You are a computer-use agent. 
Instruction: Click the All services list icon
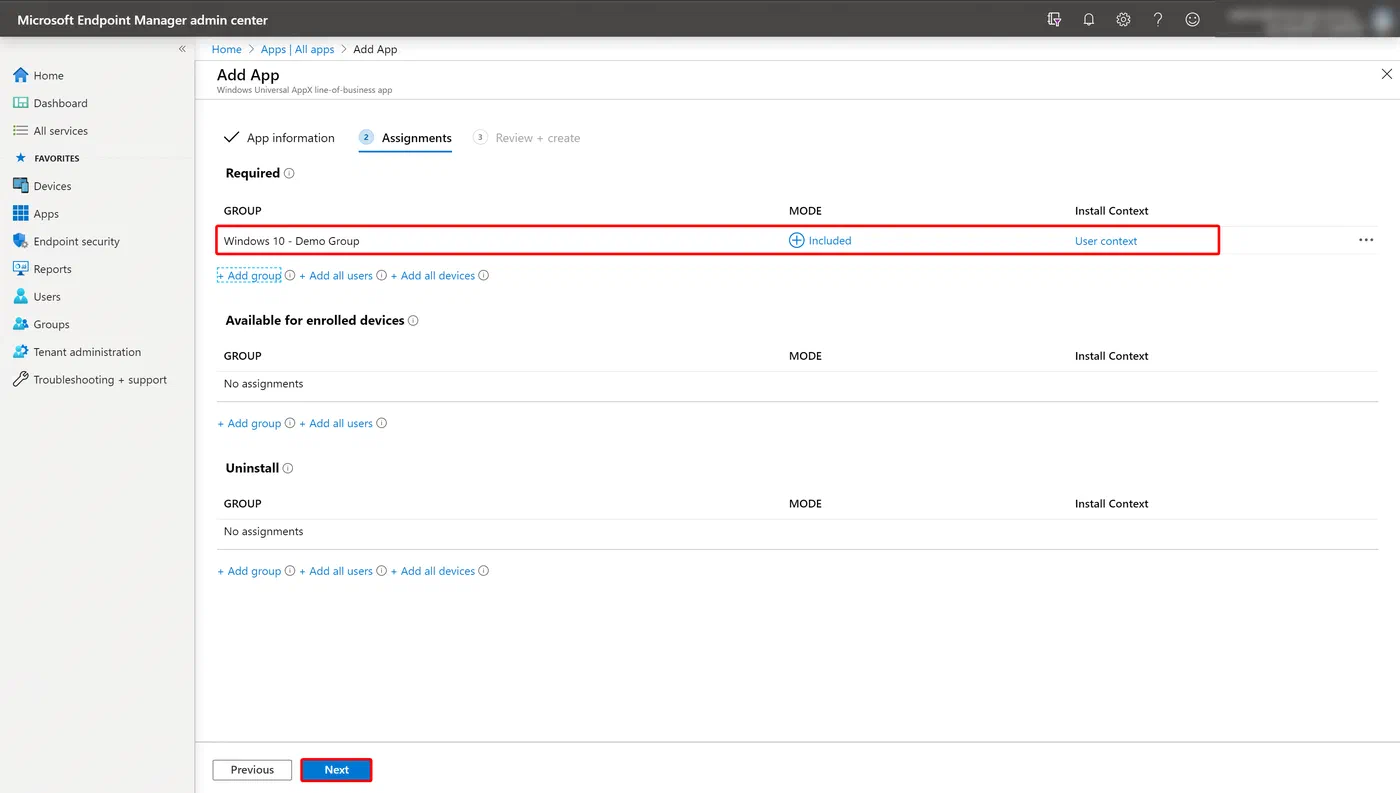point(20,131)
